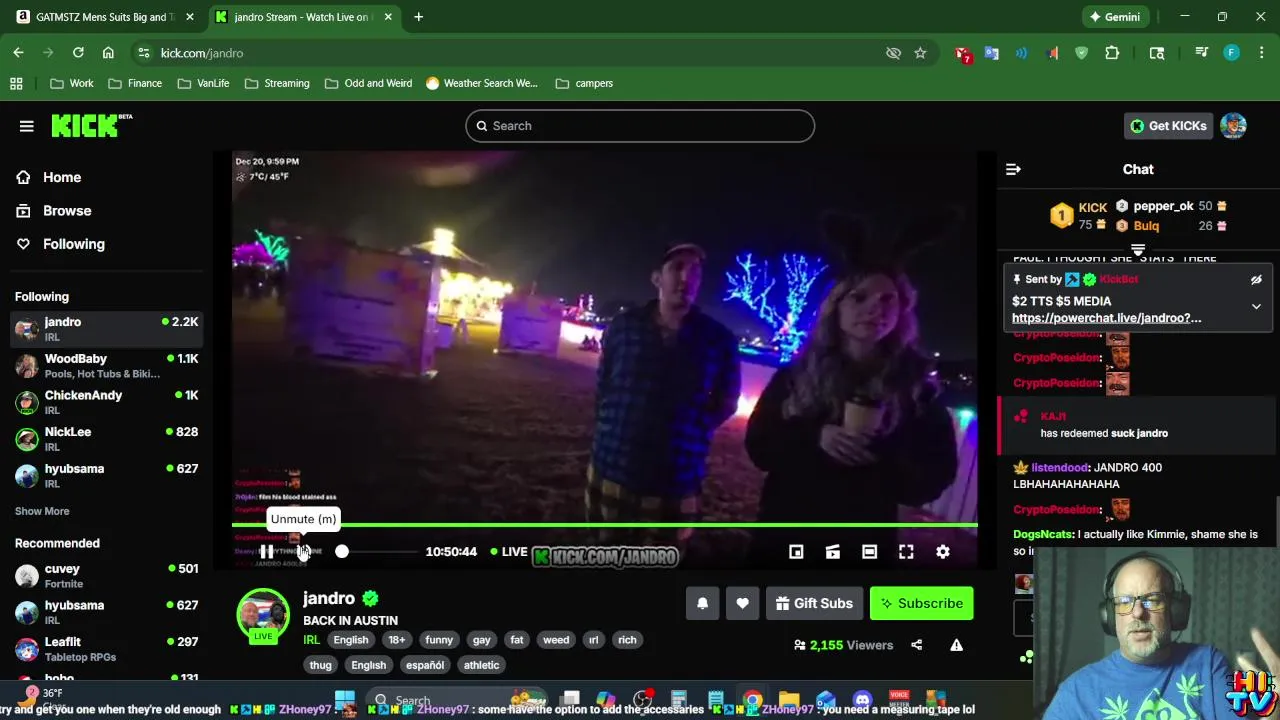Screen dimensions: 1280x720
Task: Unmute the stream with the volume icon
Action: (303, 552)
